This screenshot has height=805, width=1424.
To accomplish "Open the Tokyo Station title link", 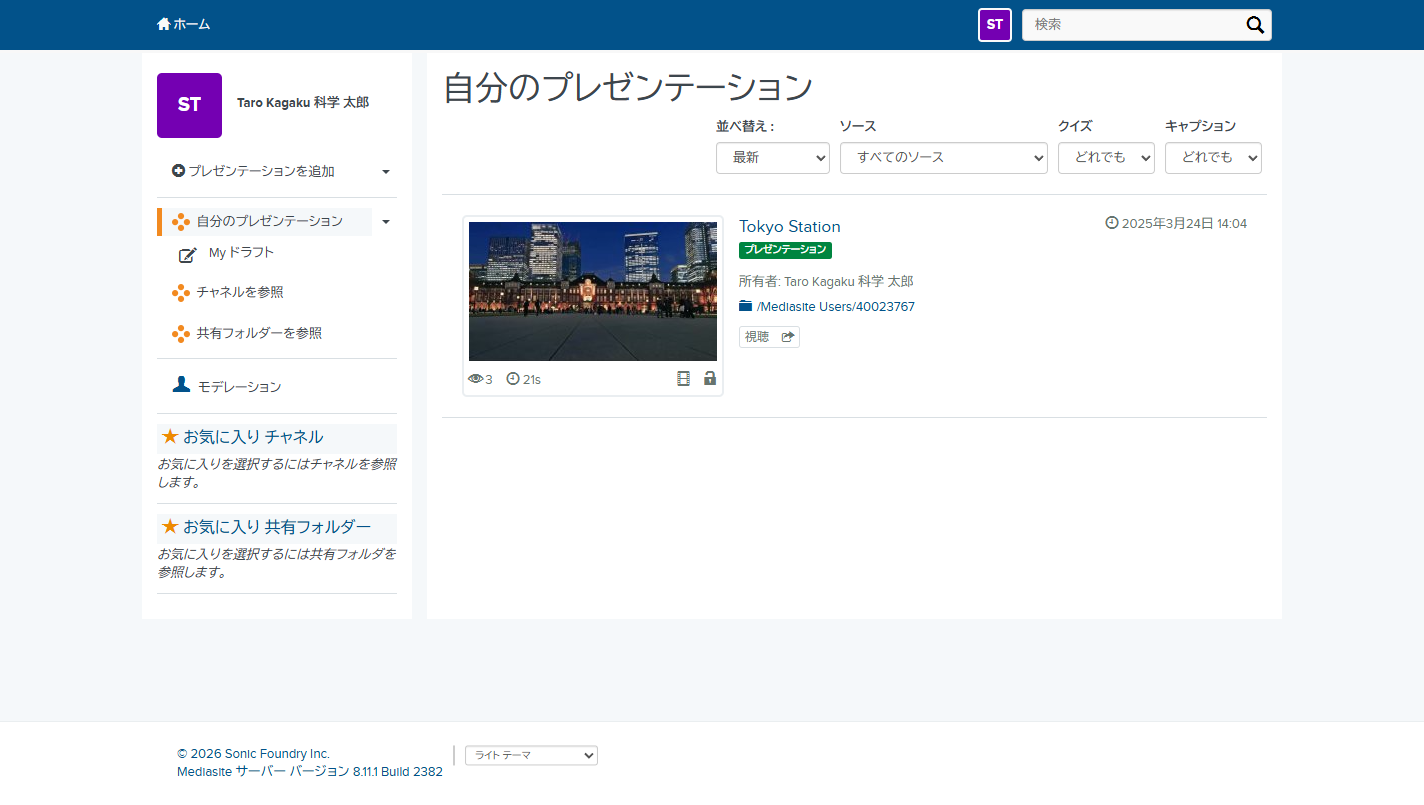I will click(790, 227).
